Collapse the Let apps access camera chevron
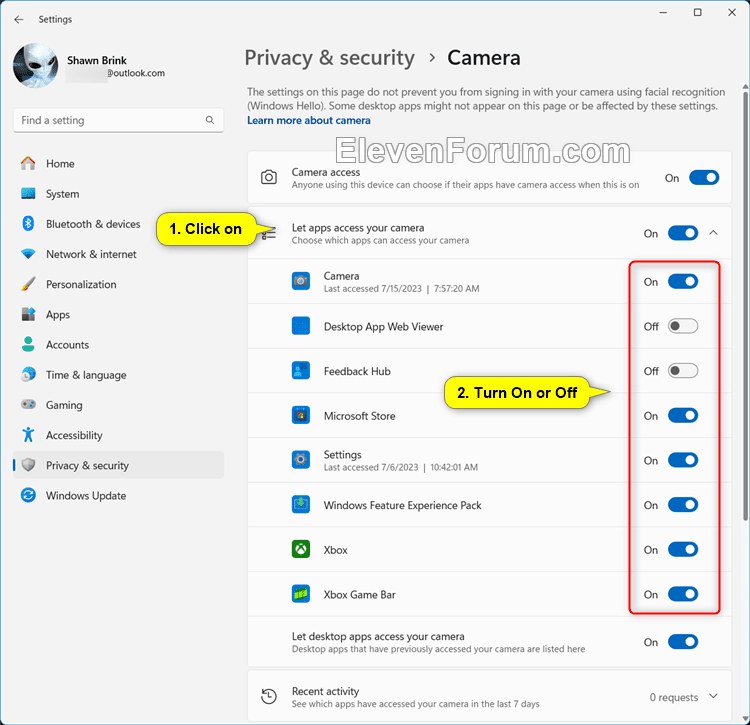The height and width of the screenshot is (725, 750). pos(713,233)
